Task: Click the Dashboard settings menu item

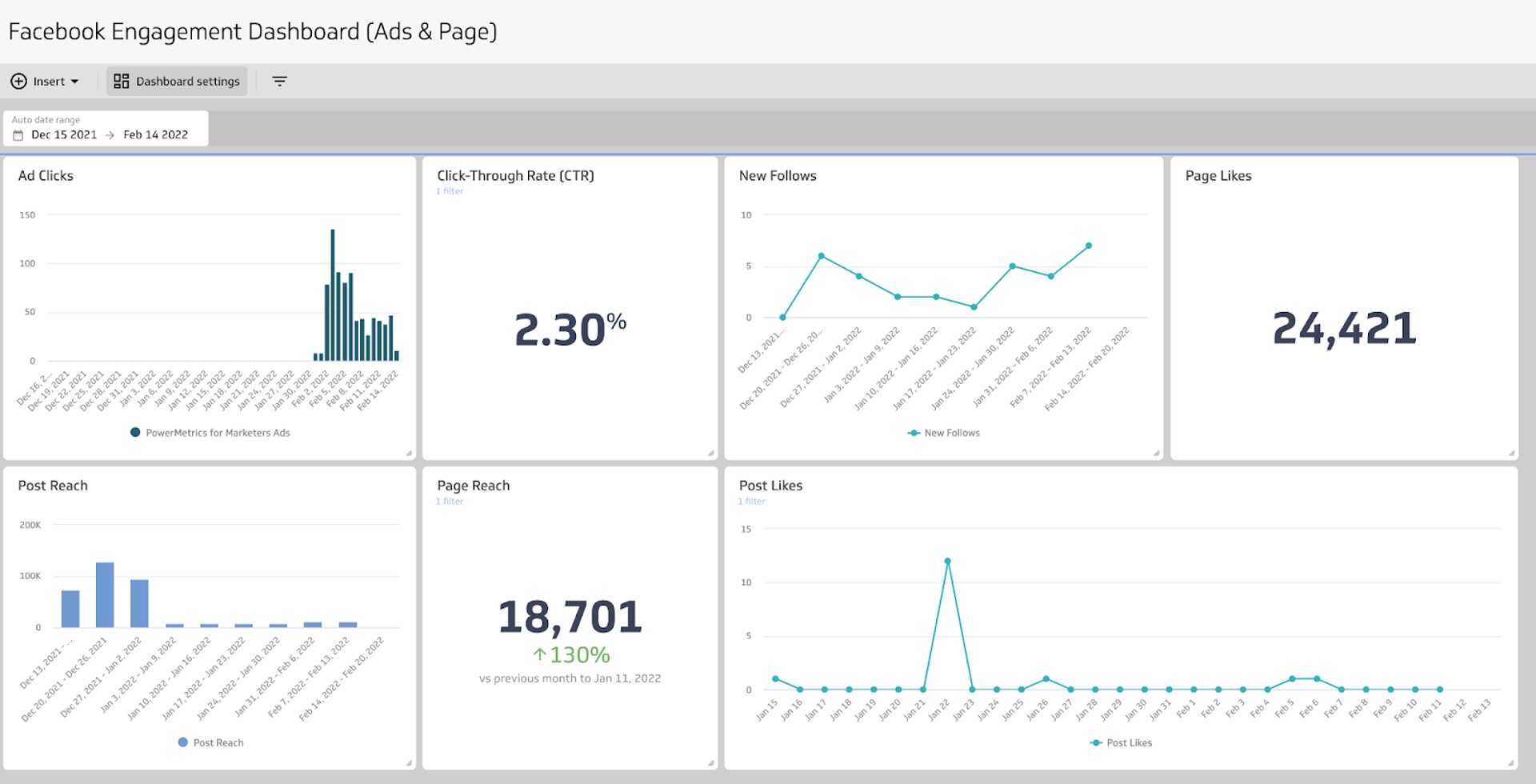Action: (186, 81)
